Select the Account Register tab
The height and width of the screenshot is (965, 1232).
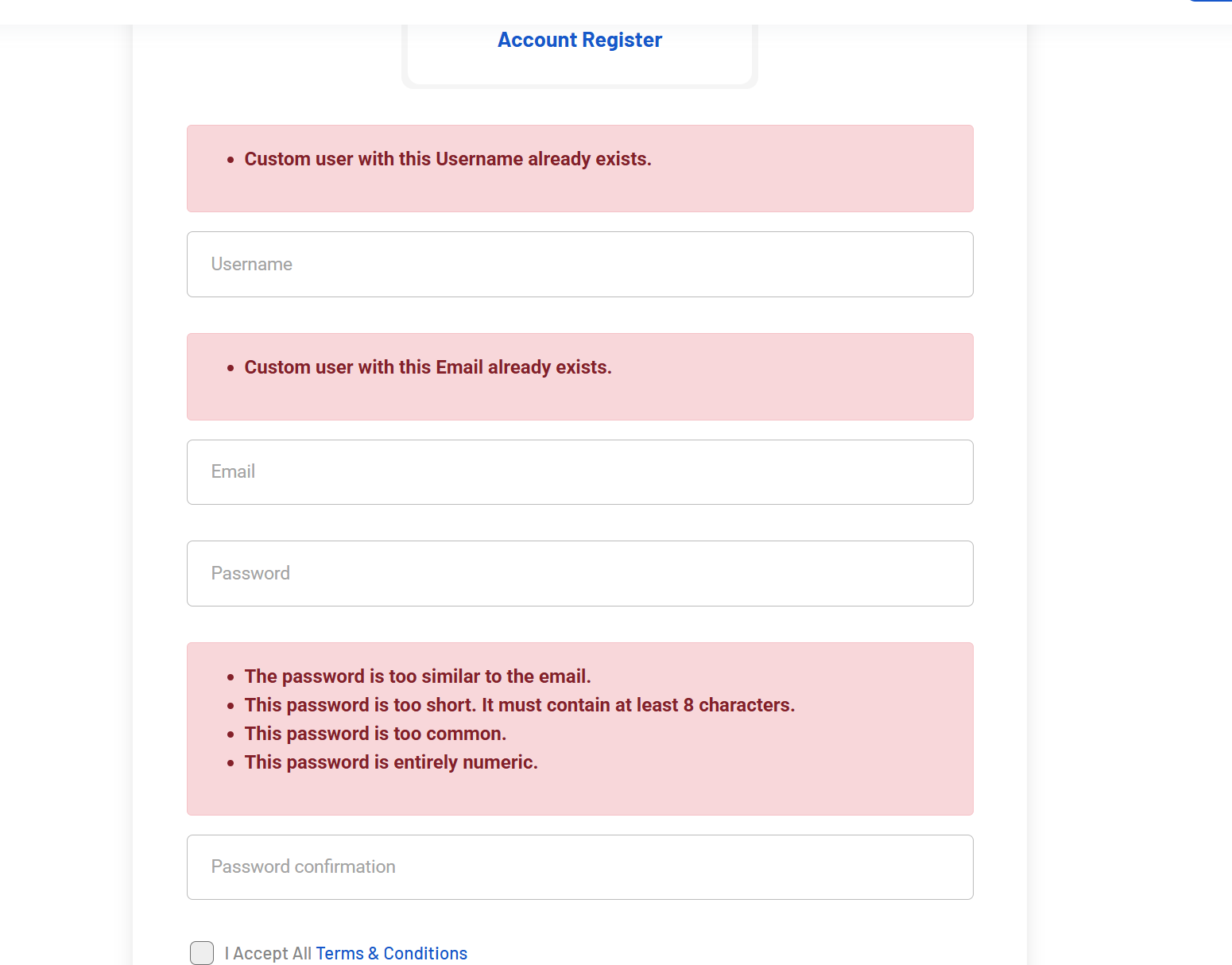pos(579,41)
